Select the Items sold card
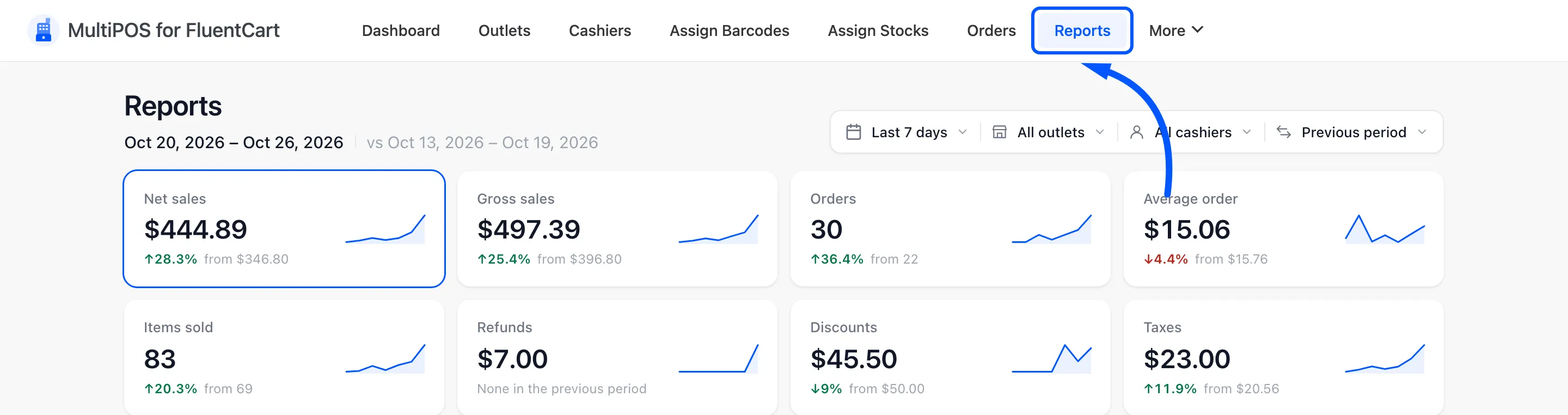 click(284, 358)
